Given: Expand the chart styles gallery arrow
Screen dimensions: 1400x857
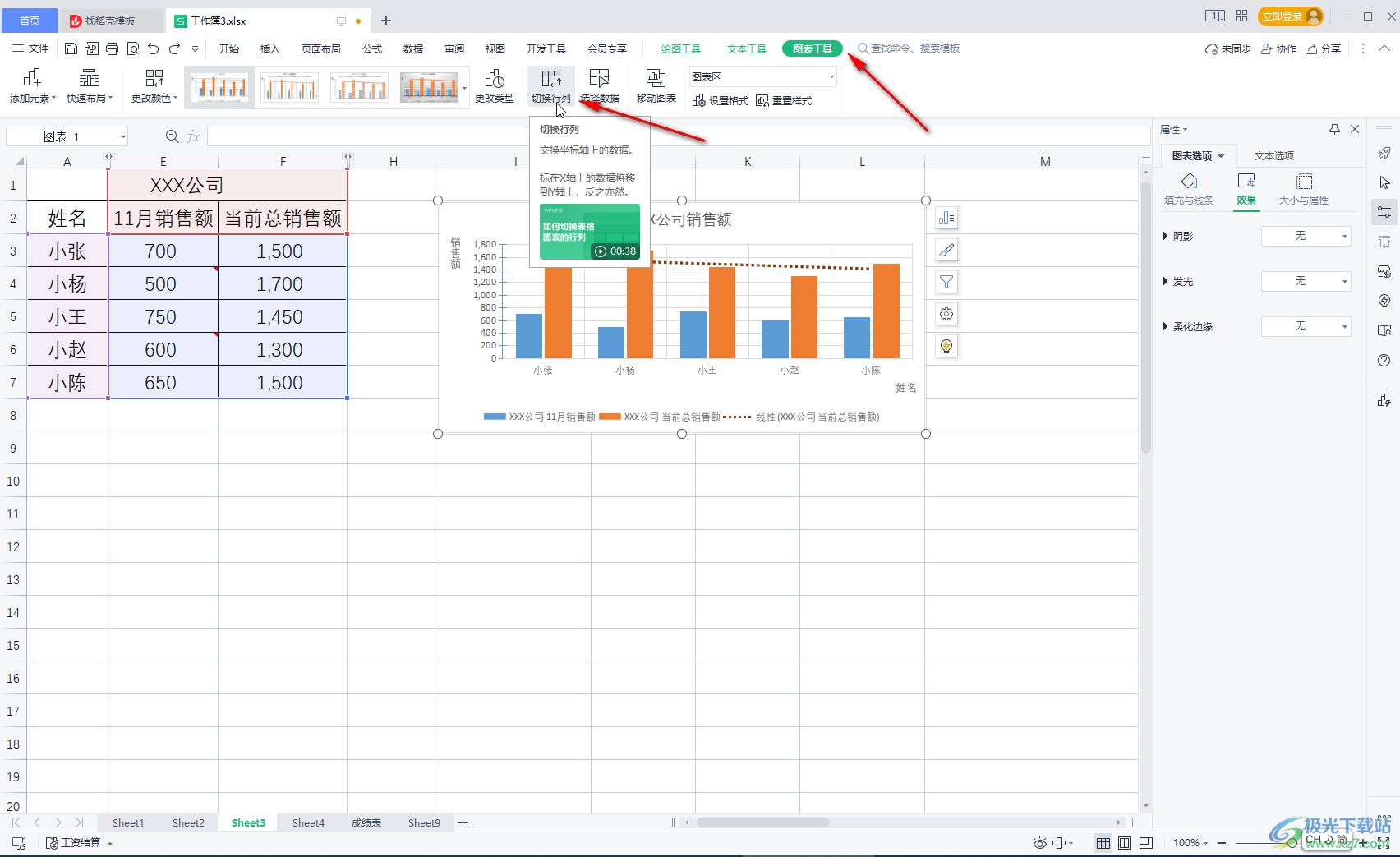Looking at the screenshot, I should (465, 86).
